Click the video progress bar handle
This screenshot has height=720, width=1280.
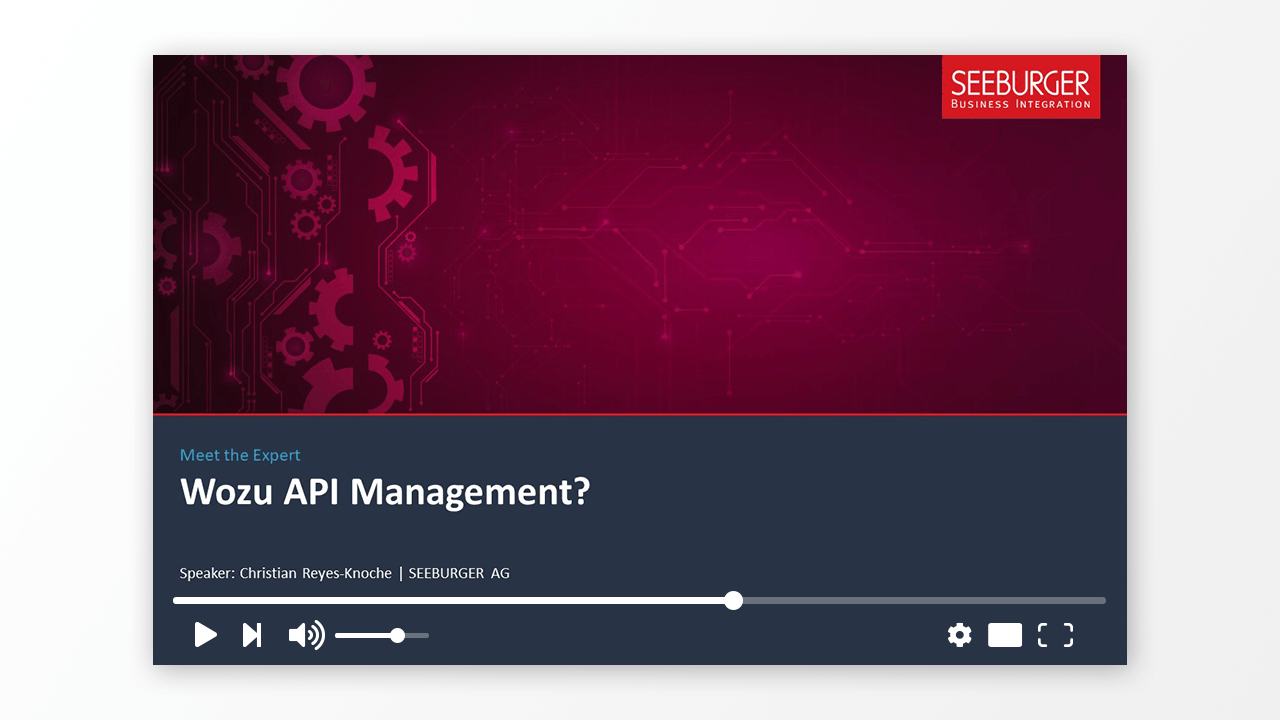734,600
